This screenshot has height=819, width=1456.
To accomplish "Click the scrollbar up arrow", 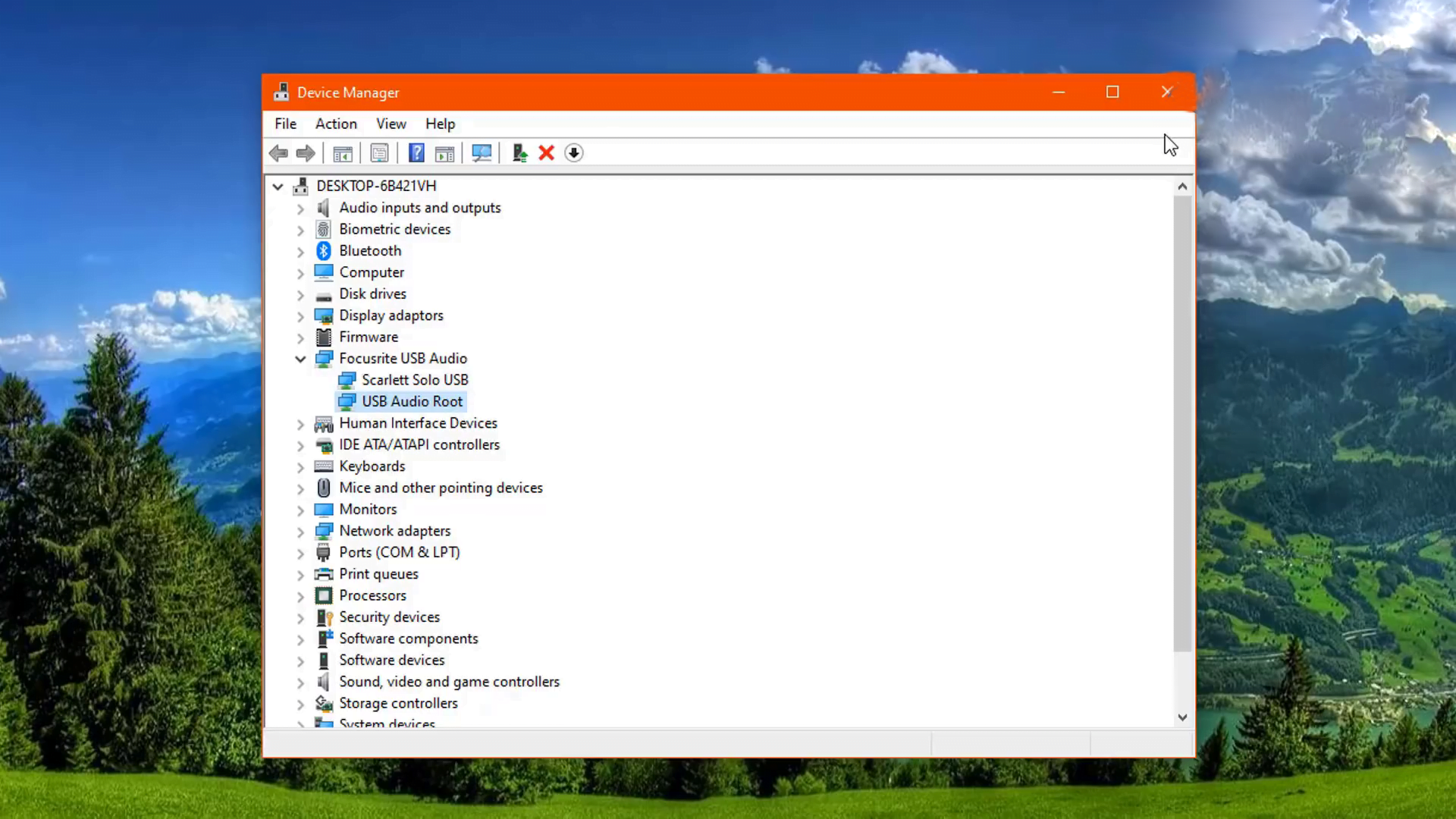I will pos(1182,186).
